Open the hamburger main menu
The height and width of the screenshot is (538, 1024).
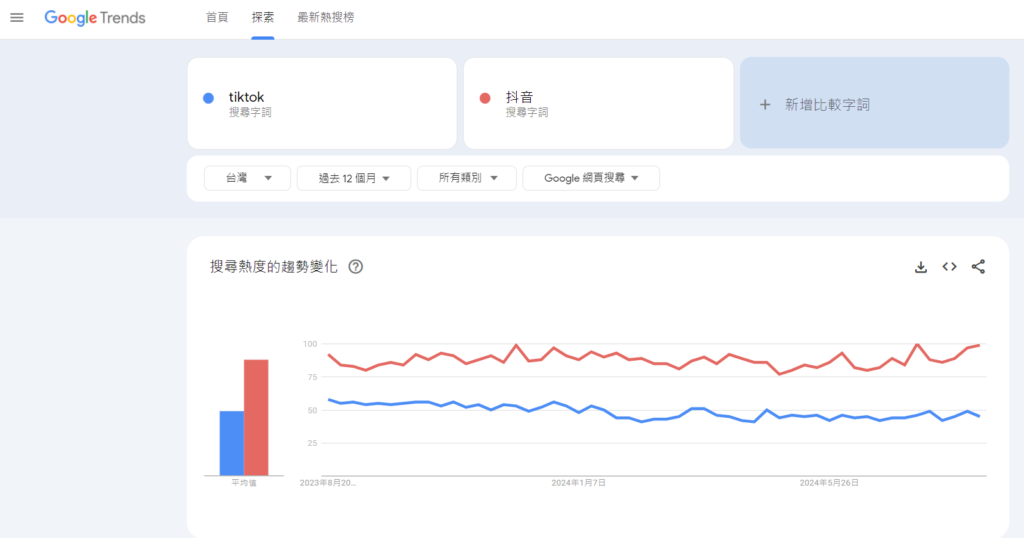(x=17, y=18)
